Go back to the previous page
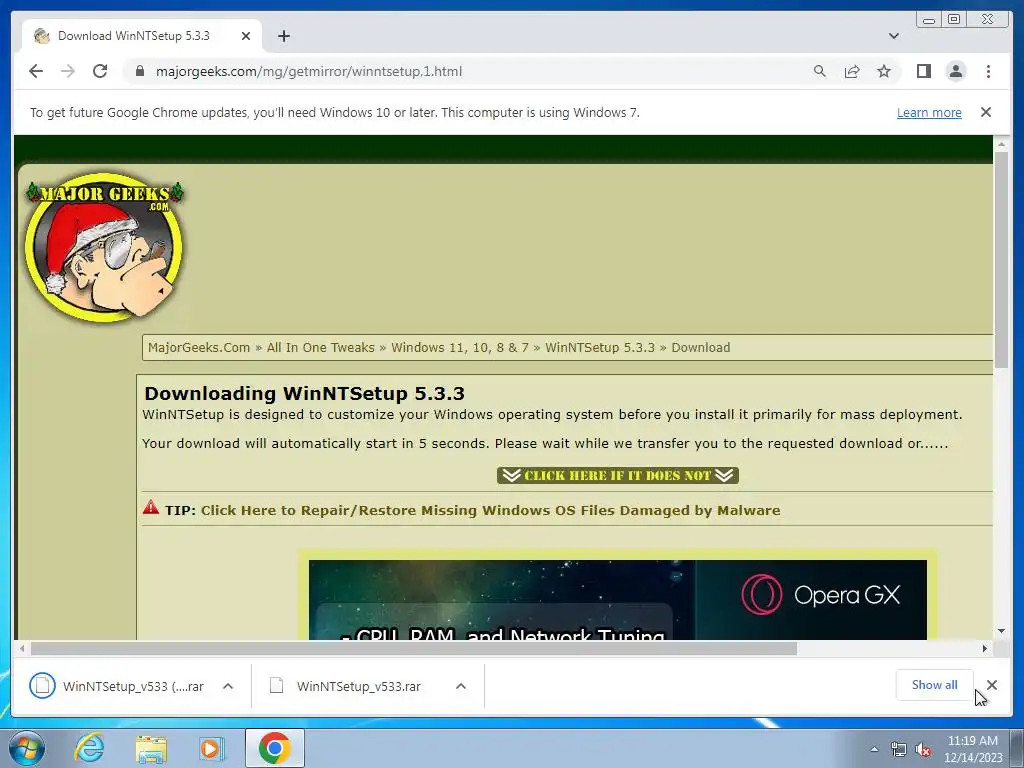The height and width of the screenshot is (768, 1024). point(36,71)
